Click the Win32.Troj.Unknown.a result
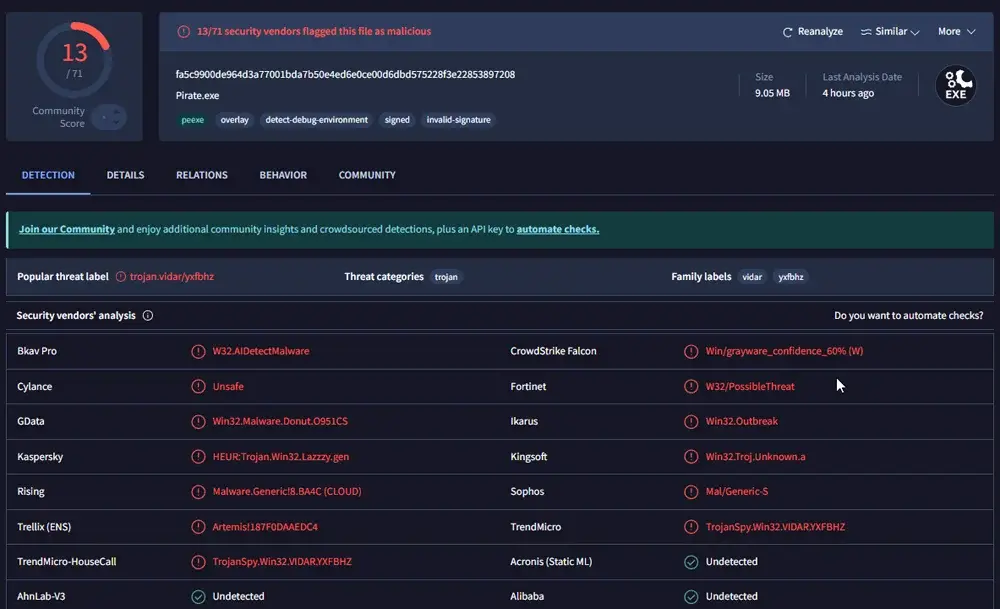The width and height of the screenshot is (1000, 609). tap(755, 457)
